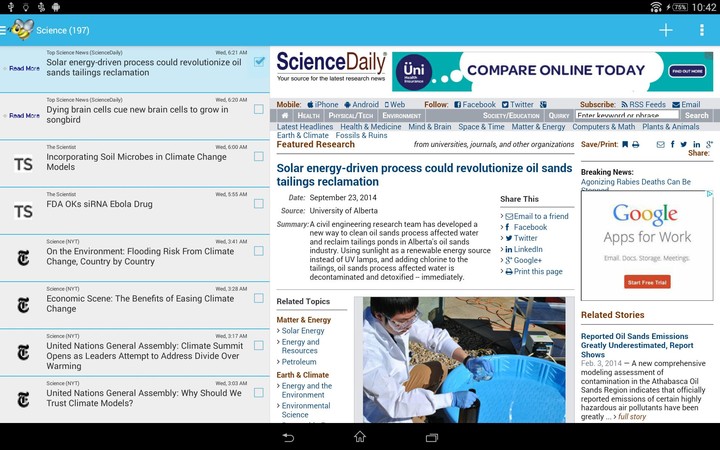Image resolution: width=720 pixels, height=450 pixels.
Task: Open Fossils & Ruins submenu link
Action: tap(361, 135)
